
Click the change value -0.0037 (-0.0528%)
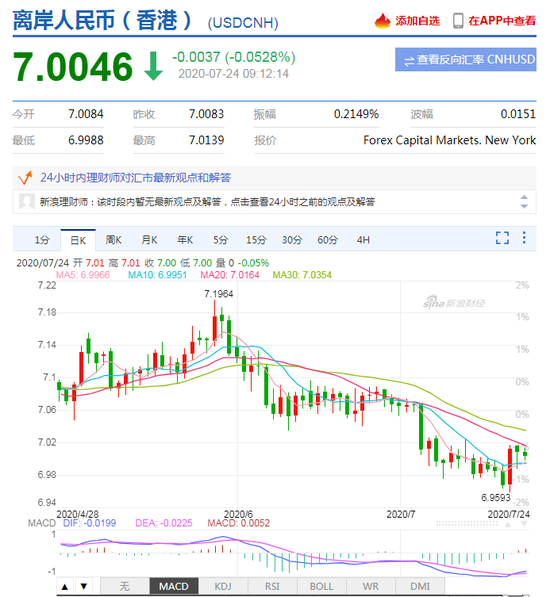(234, 57)
